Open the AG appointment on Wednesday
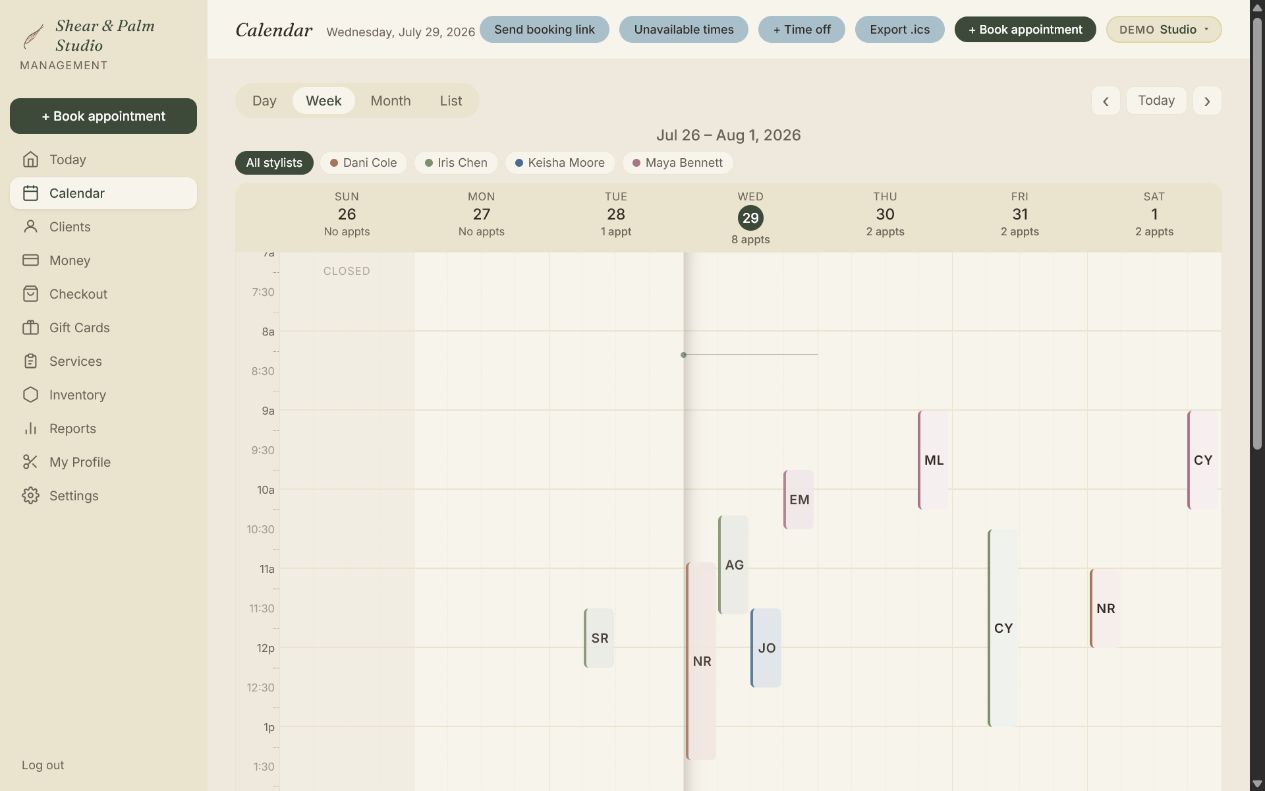 coord(733,565)
